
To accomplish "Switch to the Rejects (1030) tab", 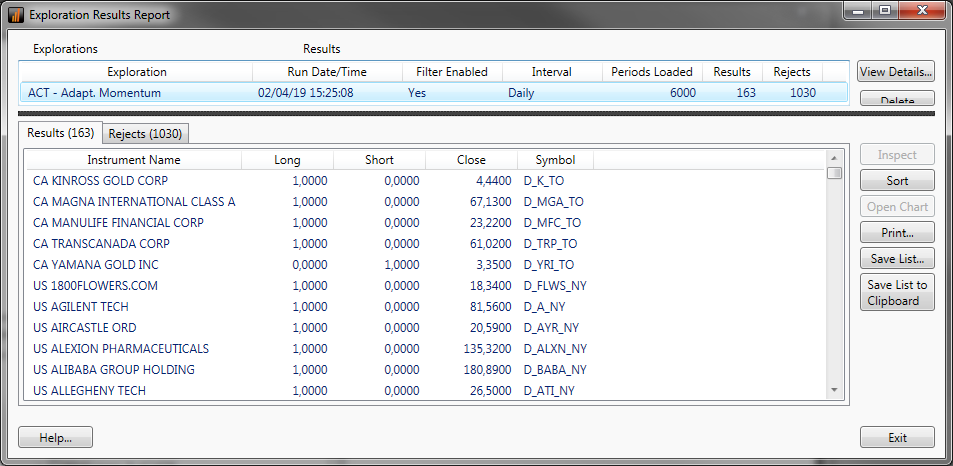I will tap(145, 134).
